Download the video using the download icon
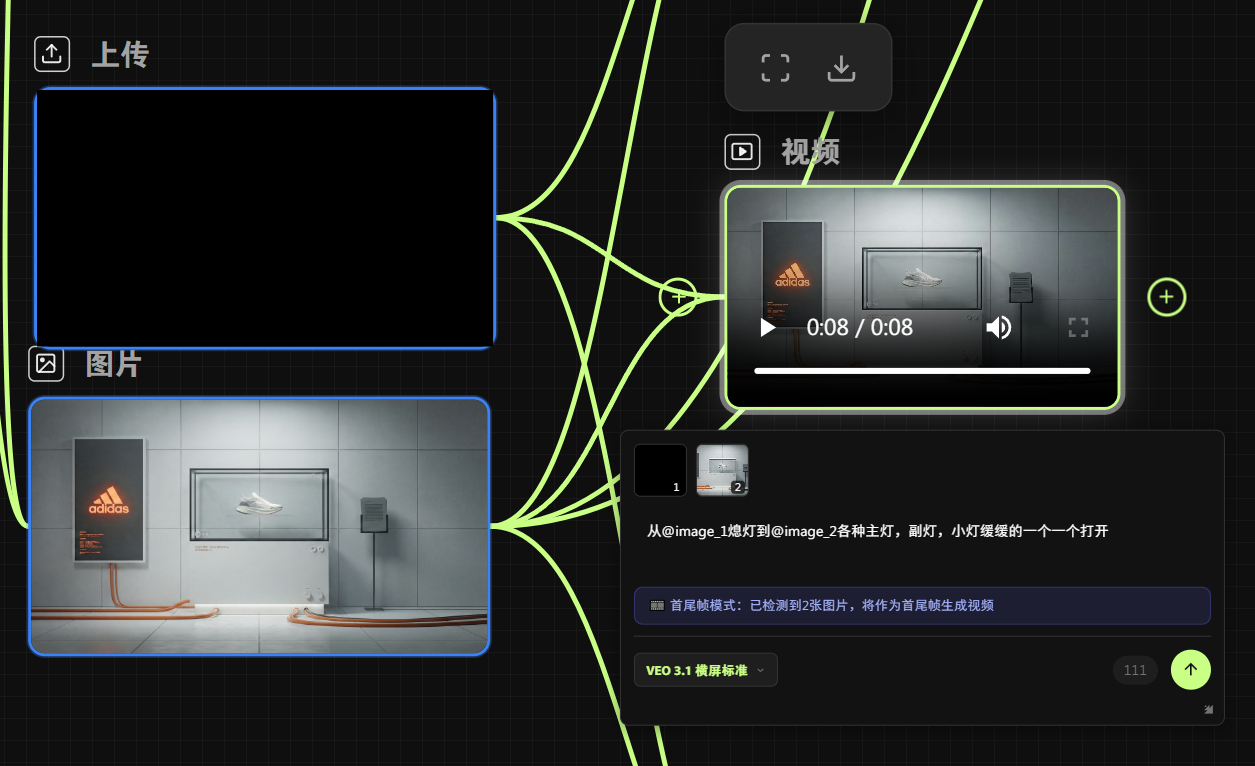Screen dimensions: 1255x766 pos(842,68)
